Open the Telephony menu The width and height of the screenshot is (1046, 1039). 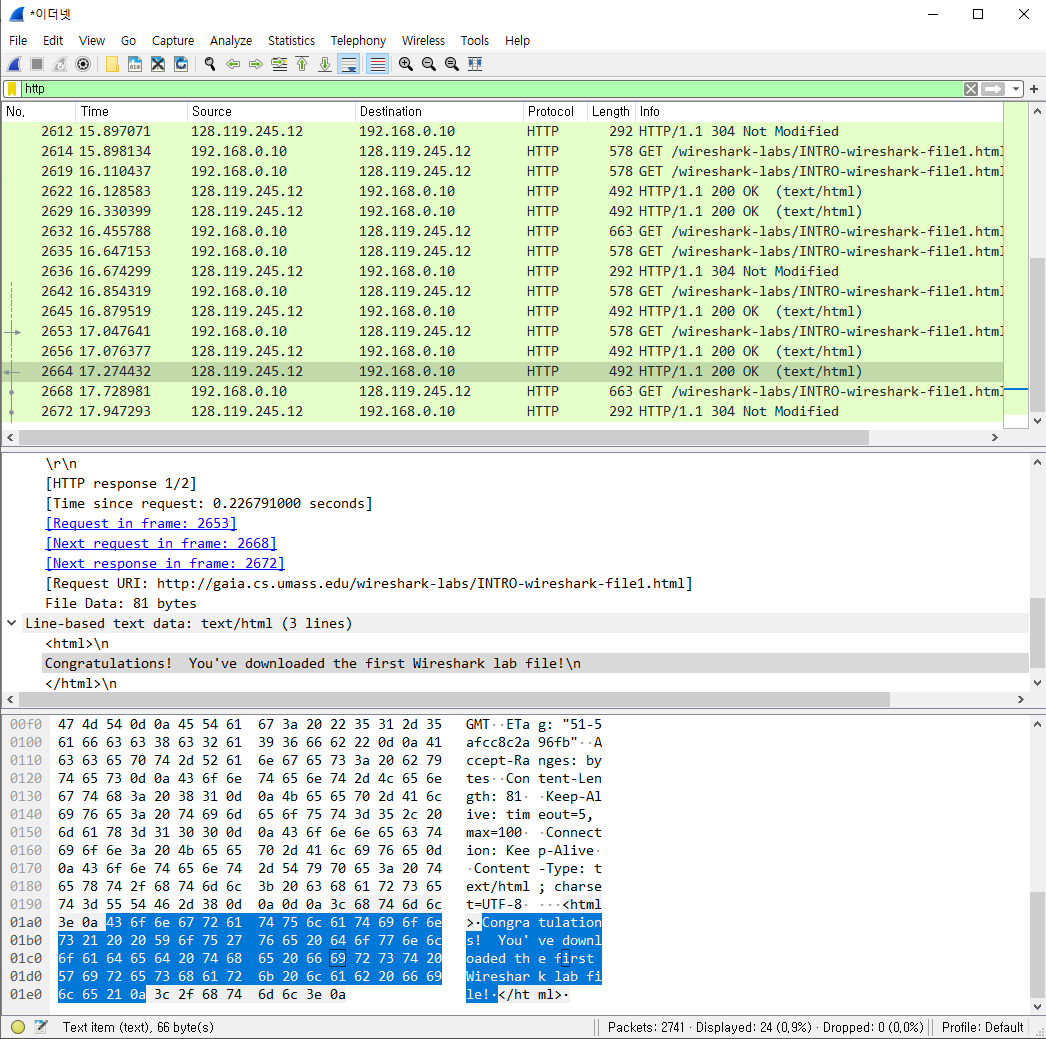358,41
